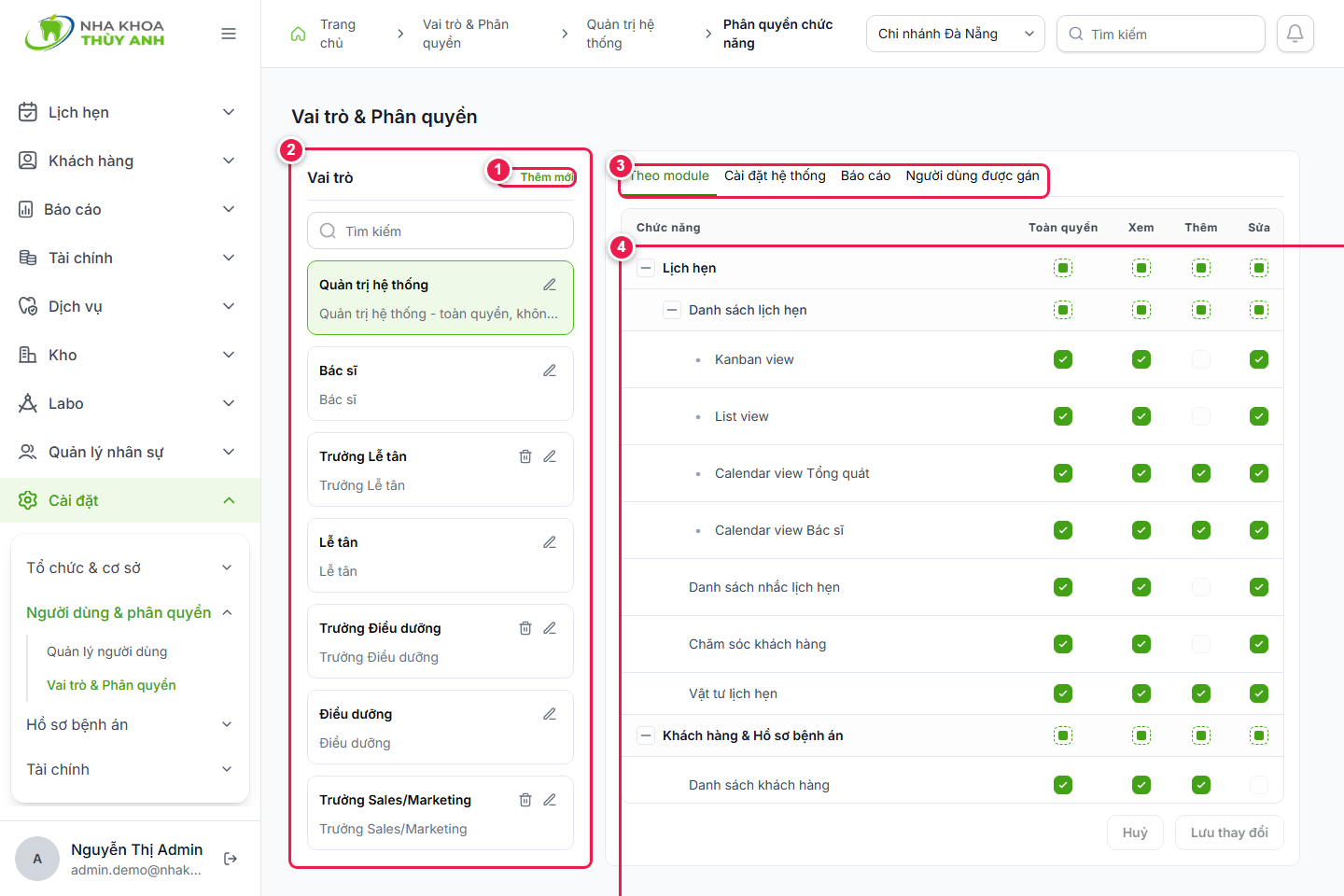Switch to the Cài đặt hệ thống tab
Viewport: 1344px width, 896px height.
point(775,175)
